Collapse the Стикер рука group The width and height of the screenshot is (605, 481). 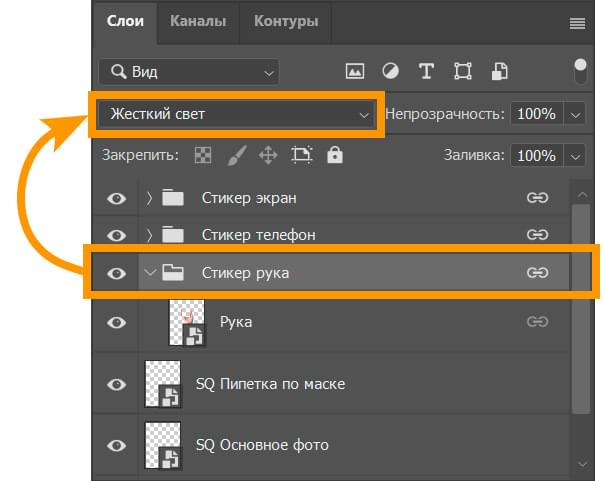coord(150,273)
